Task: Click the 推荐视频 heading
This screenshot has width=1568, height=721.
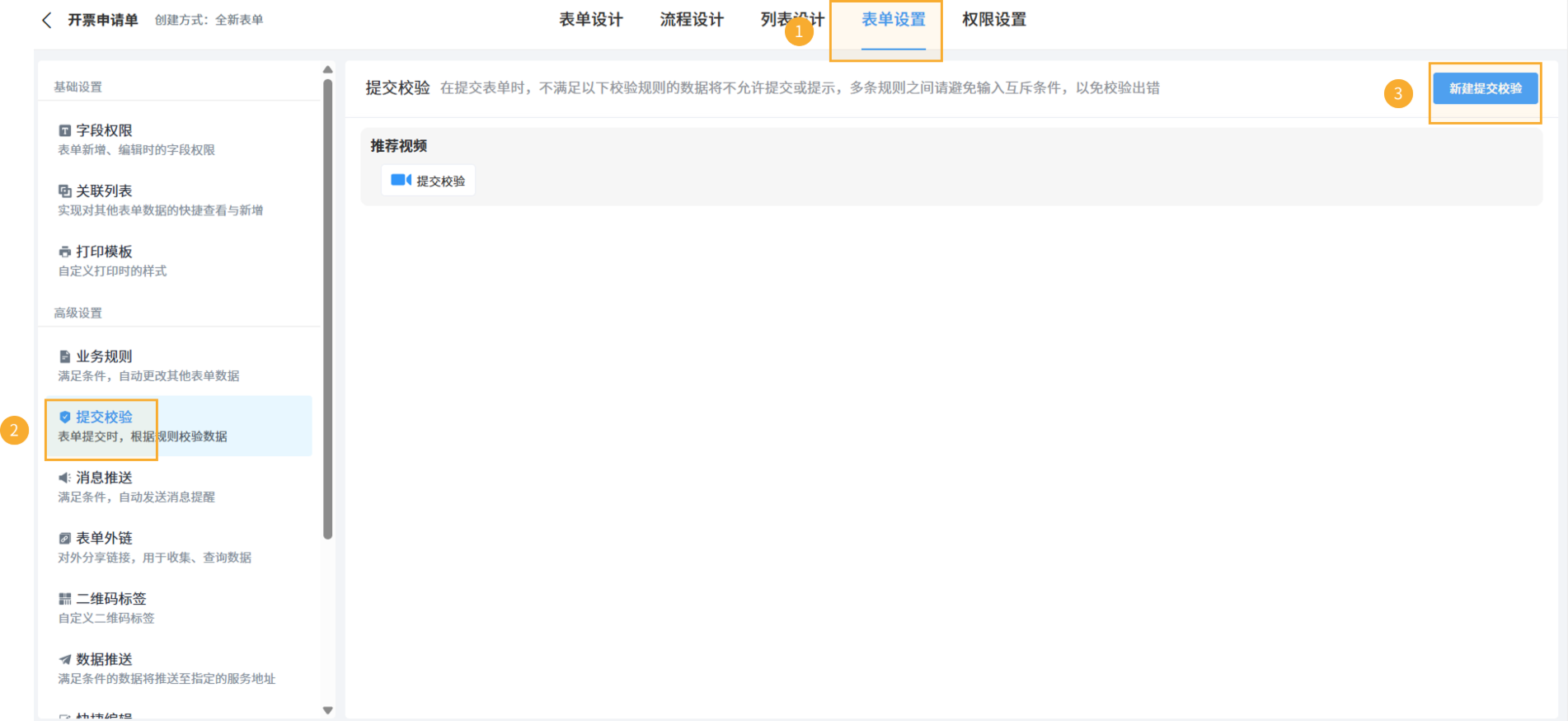Action: tap(398, 146)
